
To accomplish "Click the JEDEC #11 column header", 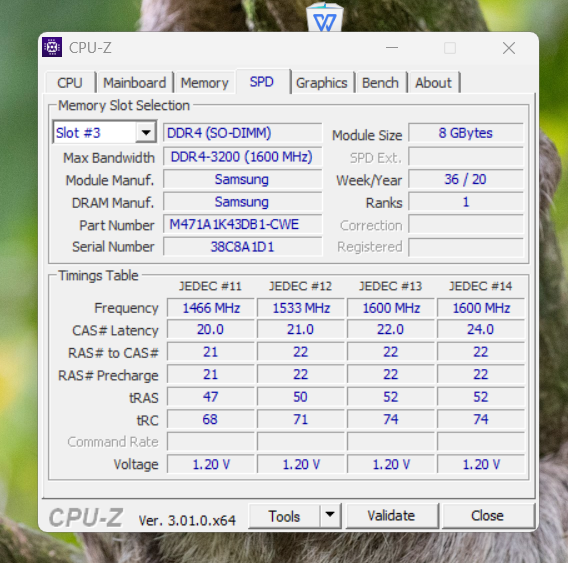I will click(x=210, y=286).
